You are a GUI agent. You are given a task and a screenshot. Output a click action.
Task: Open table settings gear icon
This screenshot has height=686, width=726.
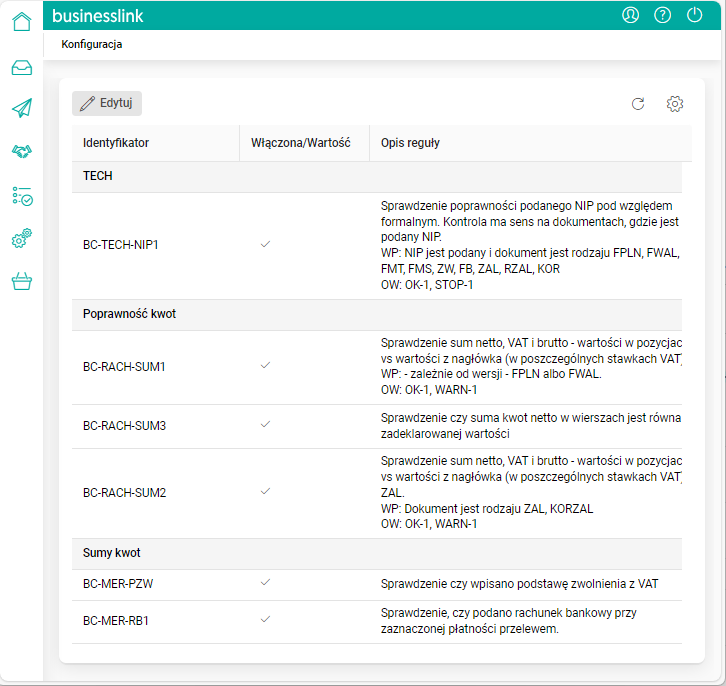point(675,104)
